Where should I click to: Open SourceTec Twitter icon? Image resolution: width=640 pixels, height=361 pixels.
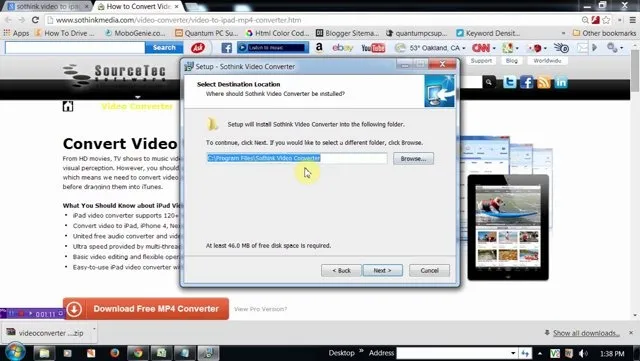point(509,82)
